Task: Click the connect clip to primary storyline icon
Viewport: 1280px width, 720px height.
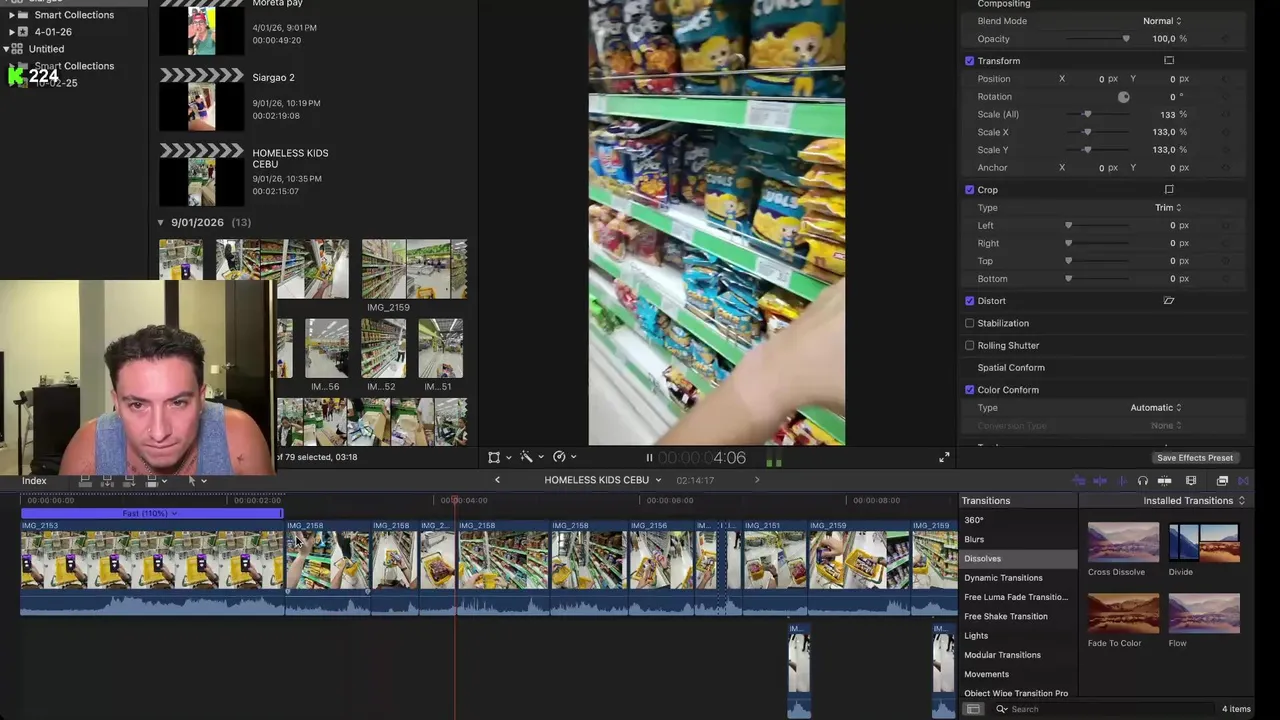Action: (85, 481)
